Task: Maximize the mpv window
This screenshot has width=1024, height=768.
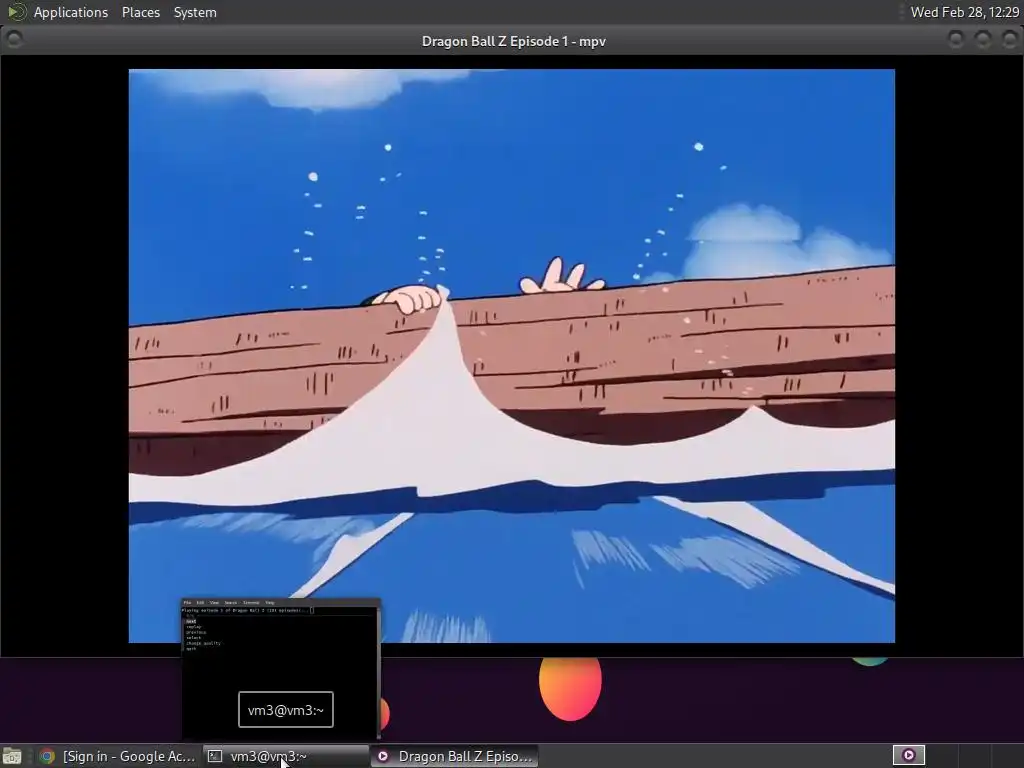Action: (983, 40)
